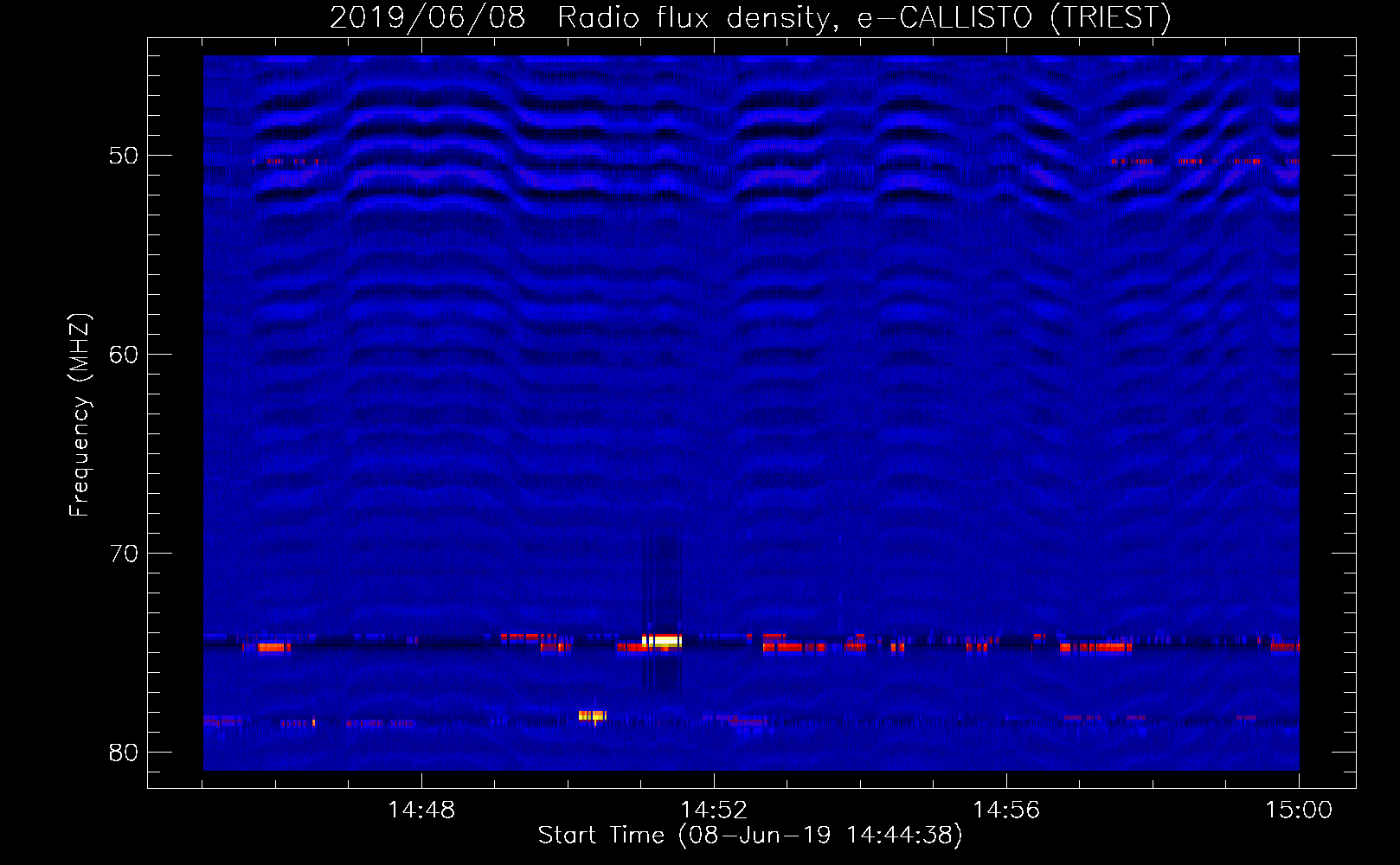Click the 'Start Time (08-Jun-19 14:44:38)' label

[750, 836]
